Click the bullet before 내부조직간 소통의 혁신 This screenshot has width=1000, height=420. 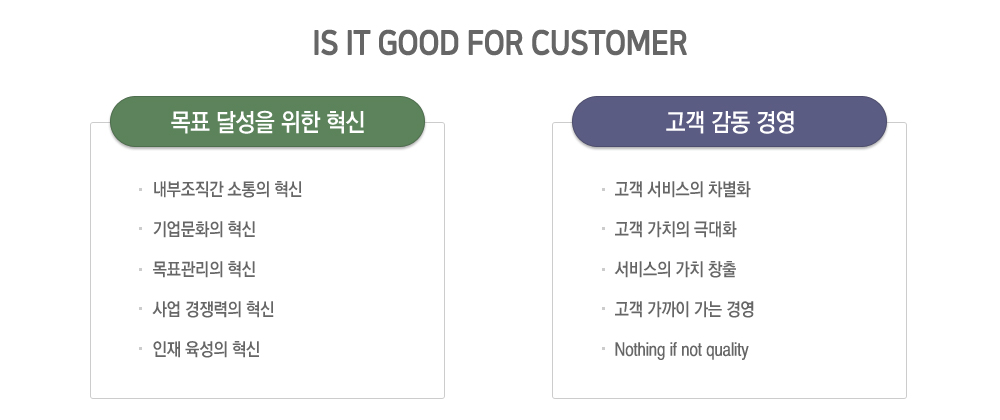point(140,189)
